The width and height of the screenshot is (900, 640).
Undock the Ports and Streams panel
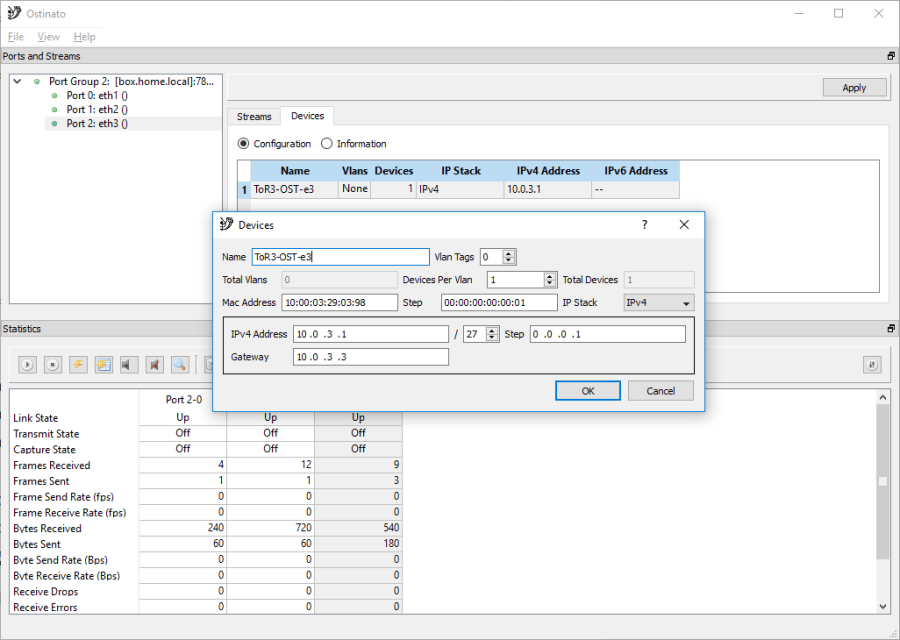pyautogui.click(x=891, y=56)
